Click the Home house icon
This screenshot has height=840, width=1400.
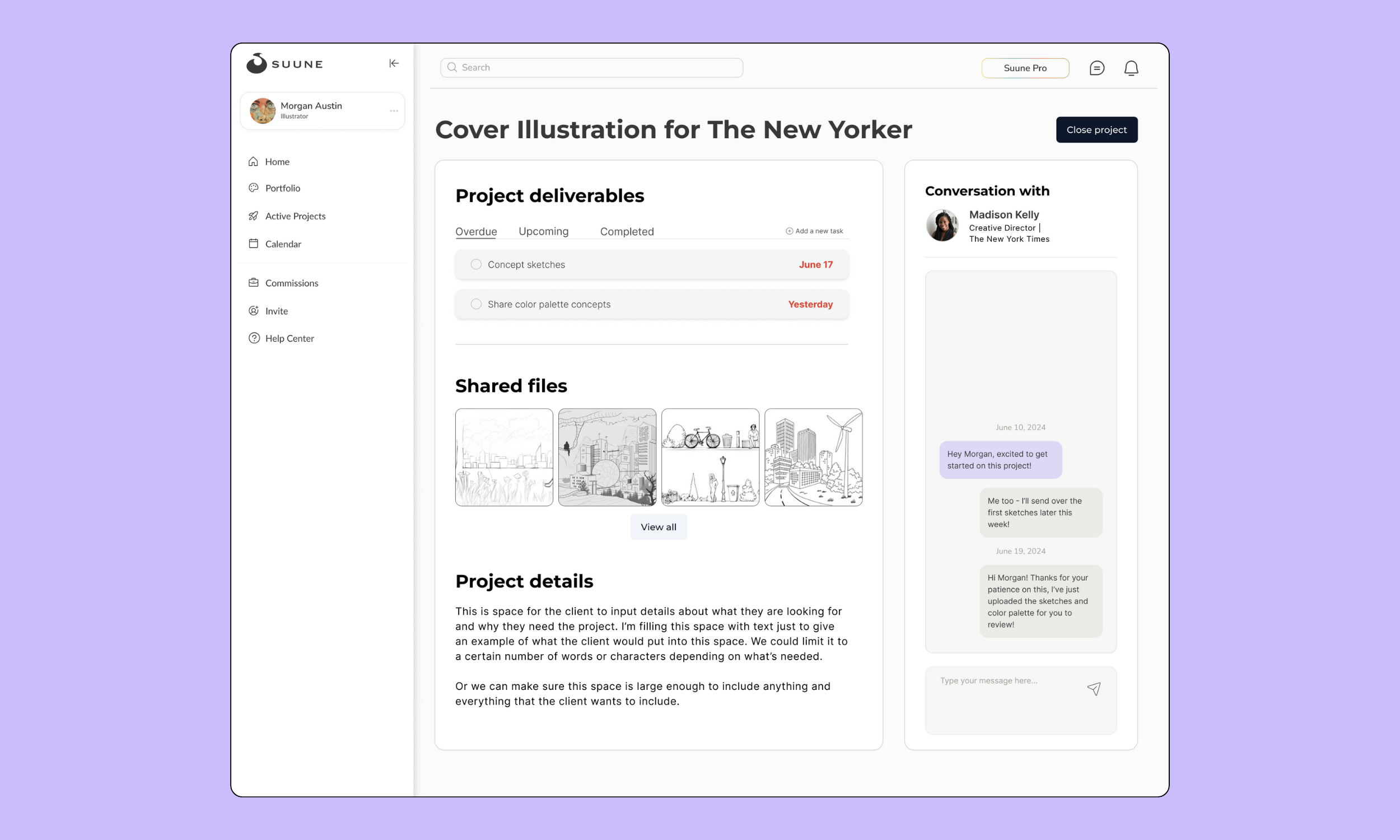click(253, 161)
